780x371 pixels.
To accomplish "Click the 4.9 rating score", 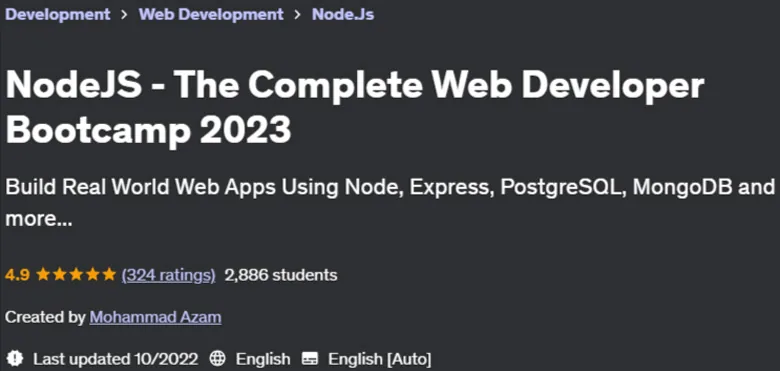I will click(x=17, y=275).
